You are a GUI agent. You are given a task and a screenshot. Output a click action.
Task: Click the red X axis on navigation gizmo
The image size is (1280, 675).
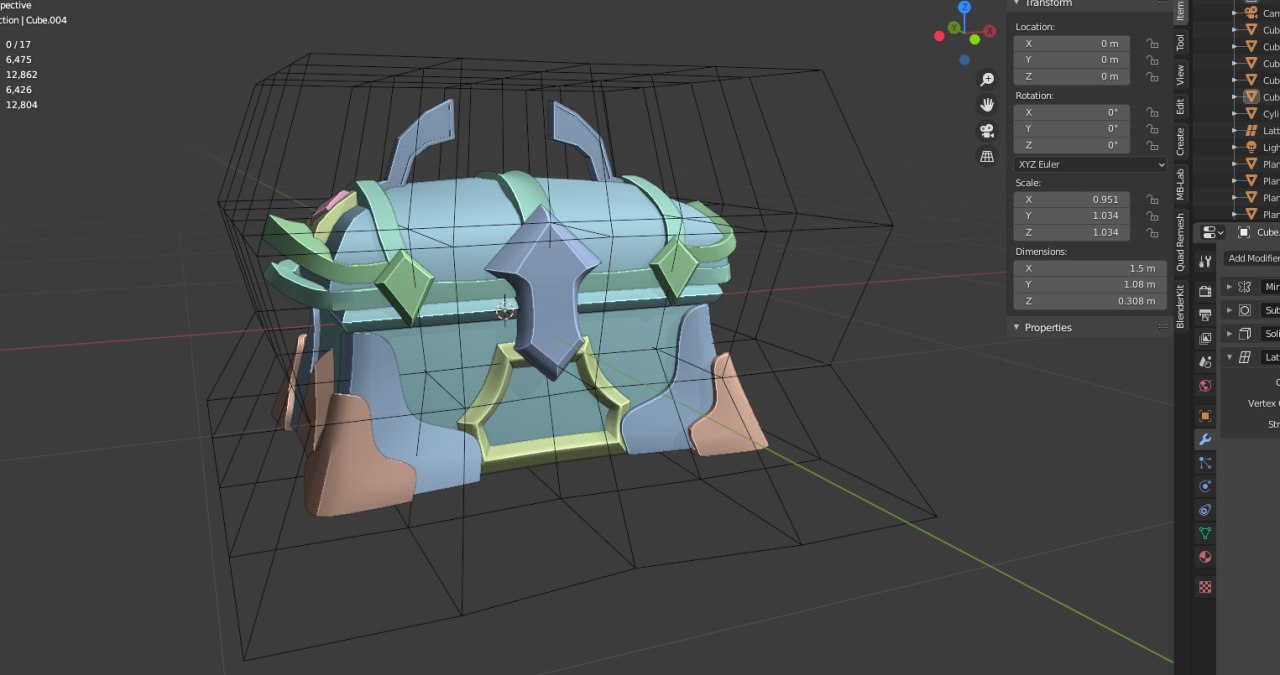[990, 31]
